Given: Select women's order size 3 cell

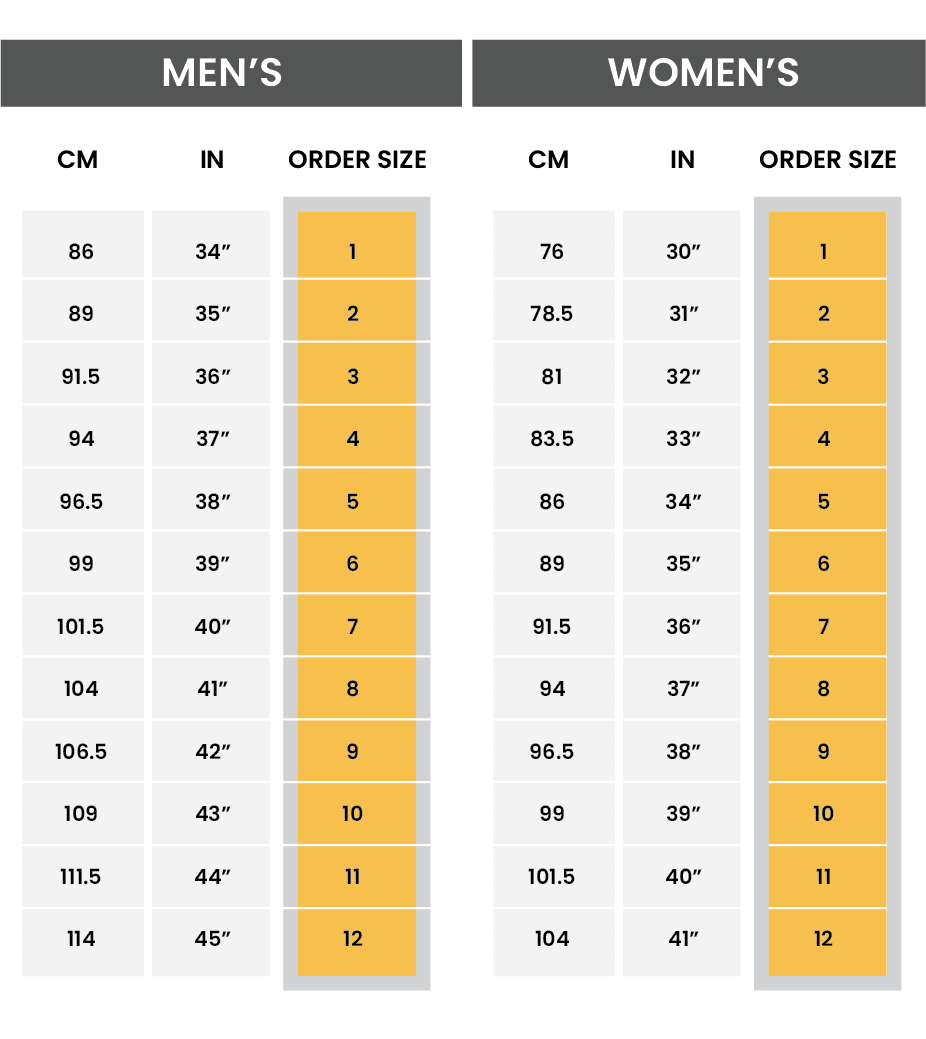Looking at the screenshot, I should click(827, 374).
